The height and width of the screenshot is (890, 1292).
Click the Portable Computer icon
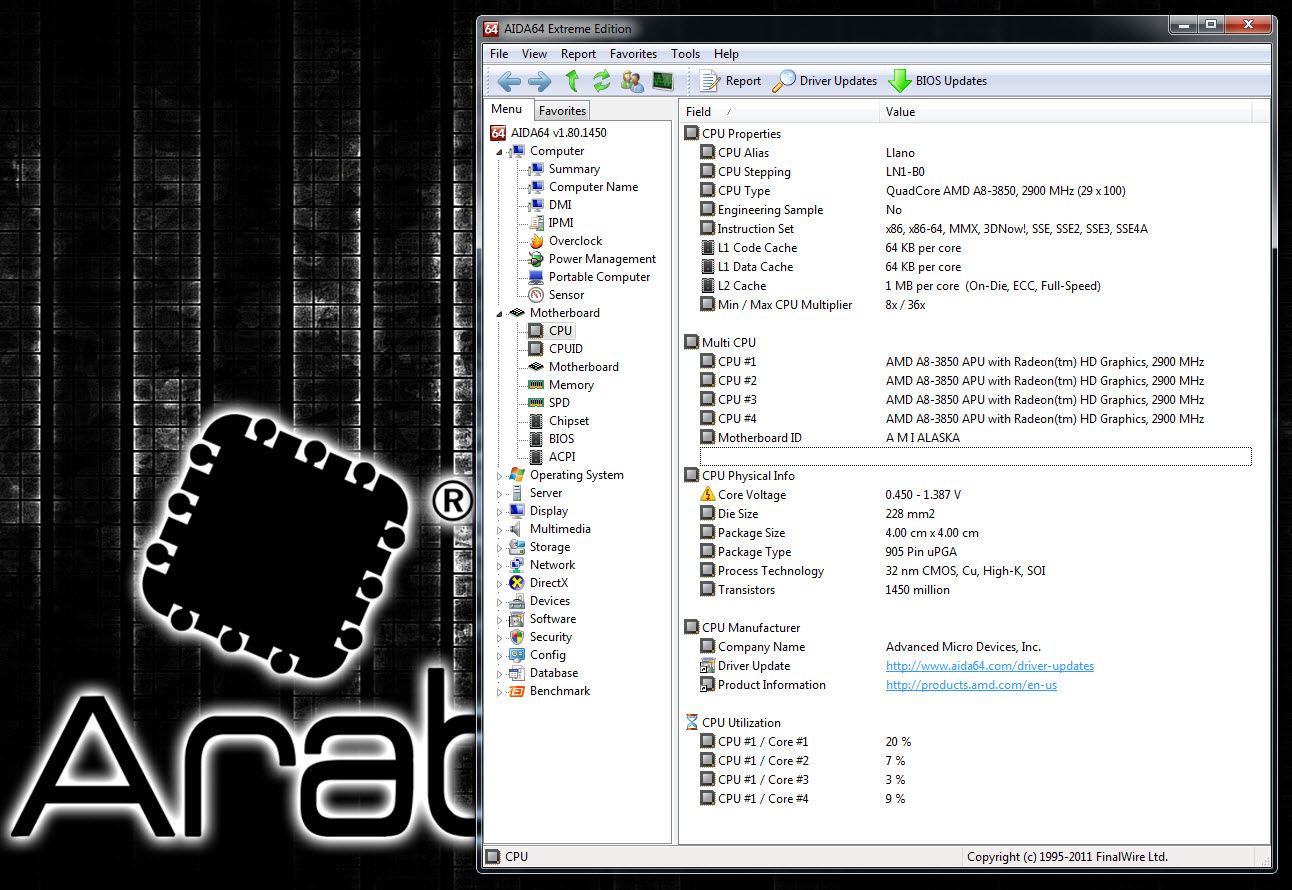coord(536,277)
